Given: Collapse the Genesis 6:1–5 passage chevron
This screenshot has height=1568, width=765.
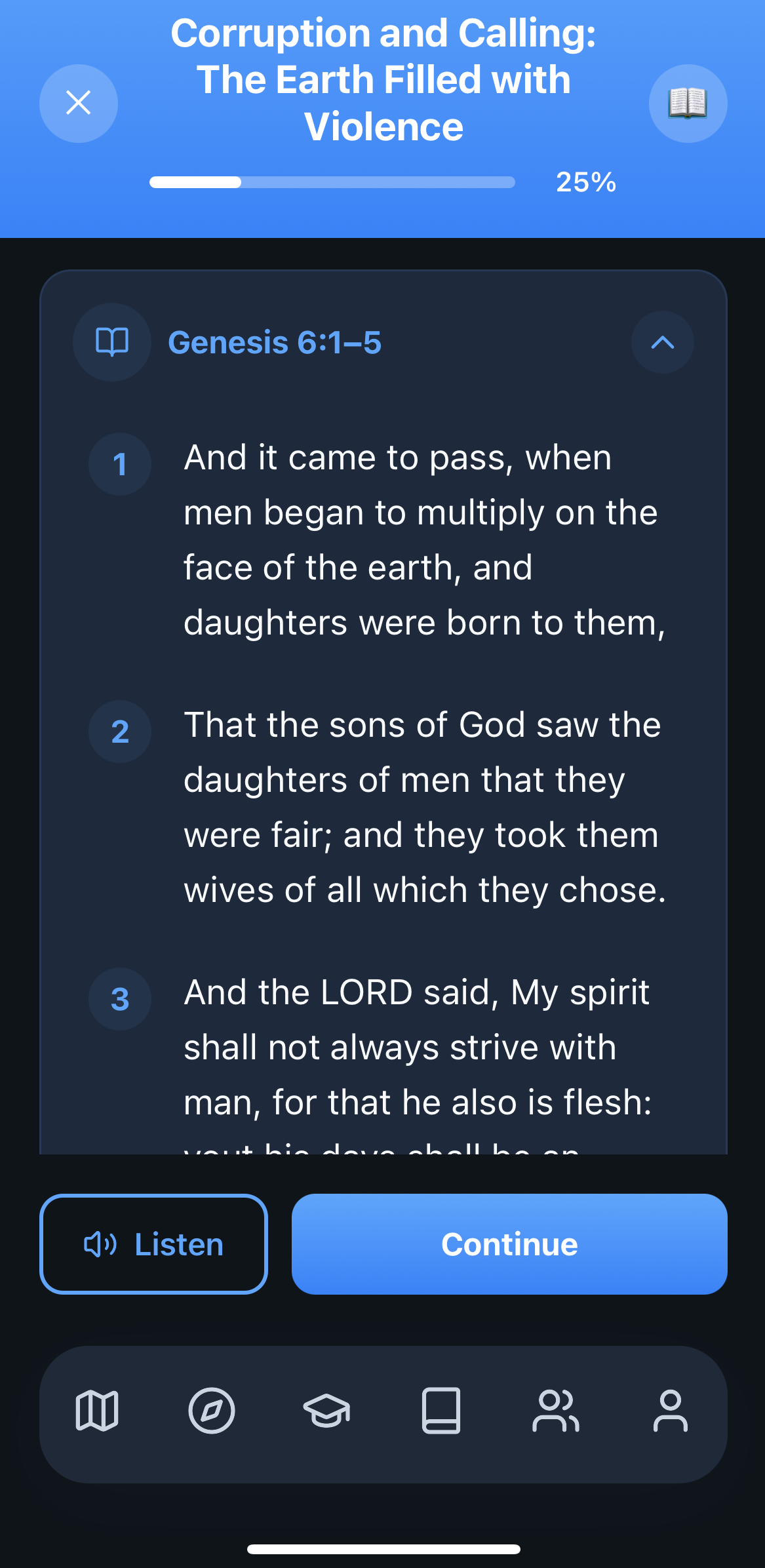Looking at the screenshot, I should (662, 342).
